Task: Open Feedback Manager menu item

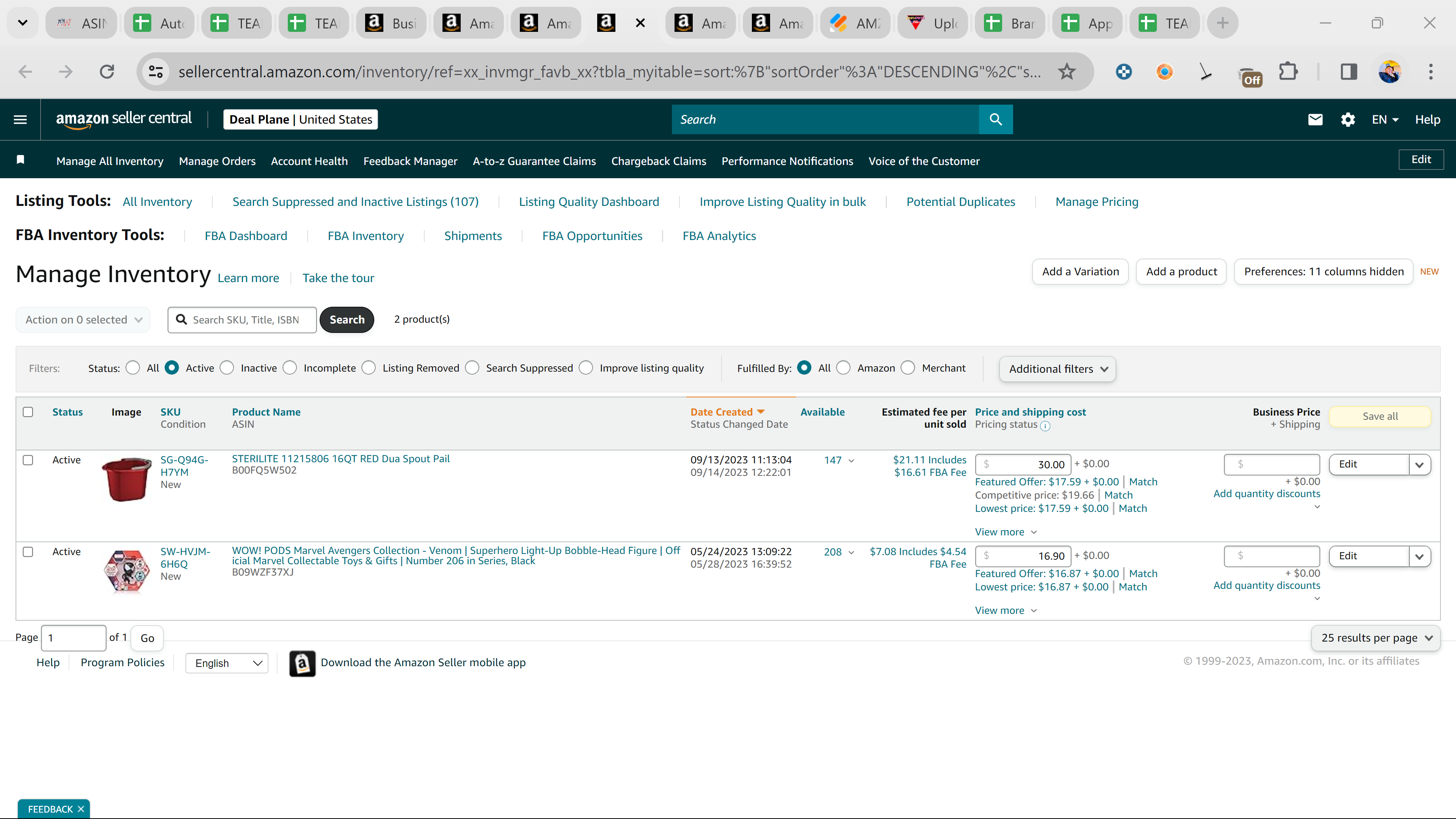Action: (x=410, y=161)
